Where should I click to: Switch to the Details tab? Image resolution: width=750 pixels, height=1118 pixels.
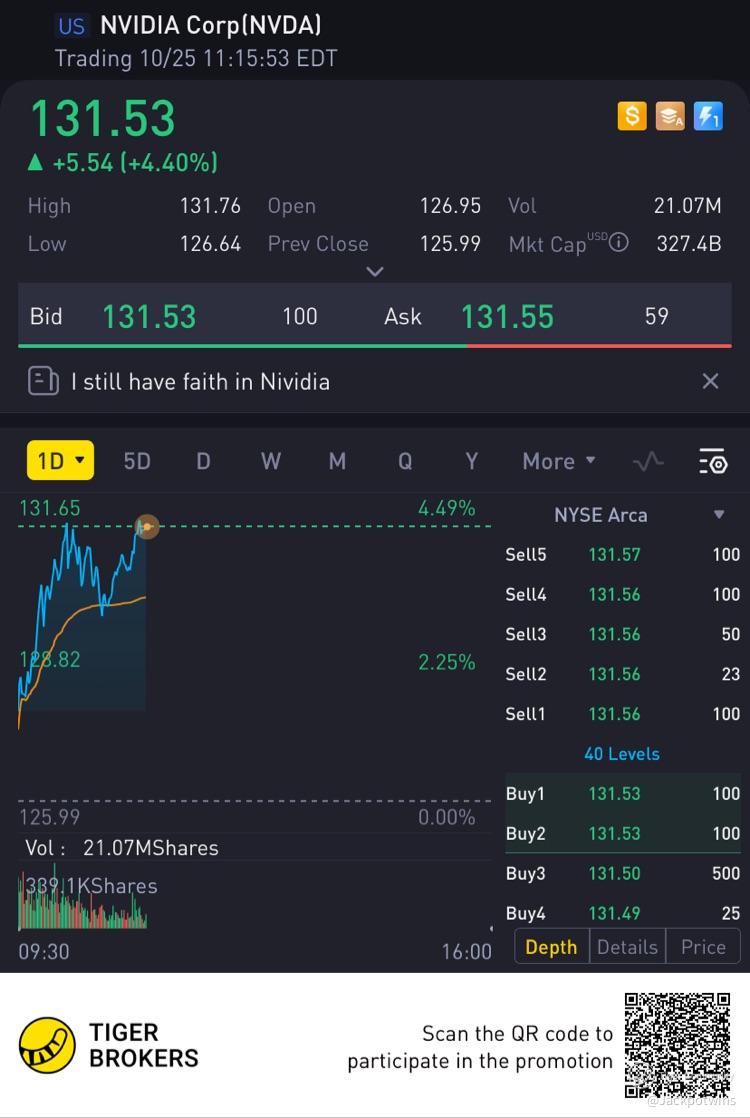(x=627, y=947)
